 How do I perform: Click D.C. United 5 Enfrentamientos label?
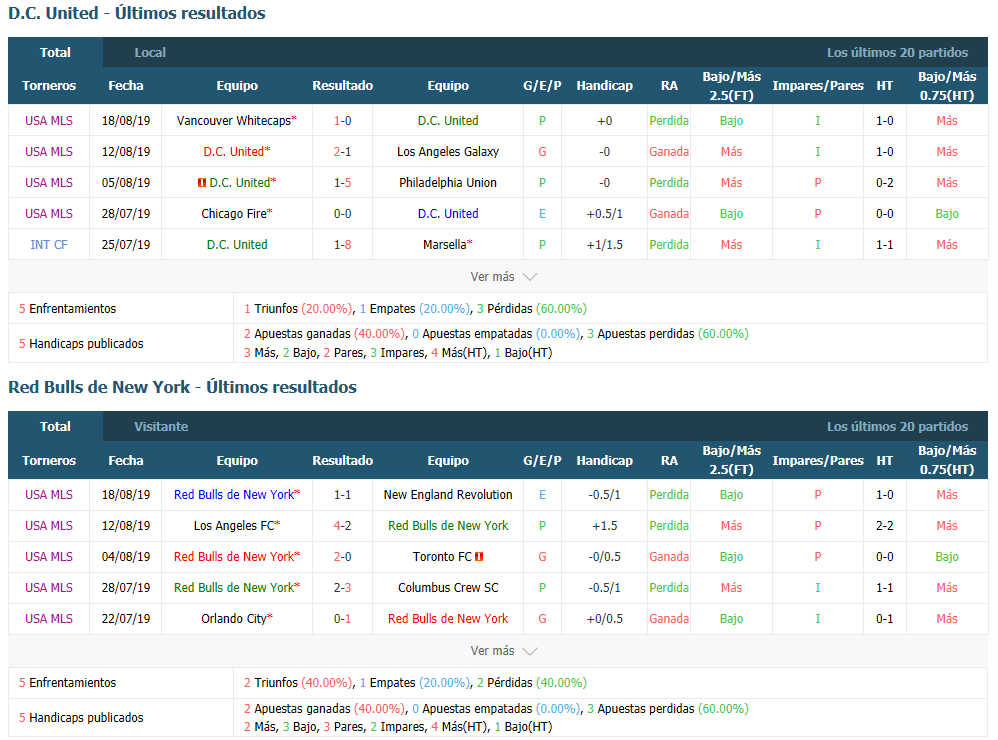coord(67,309)
